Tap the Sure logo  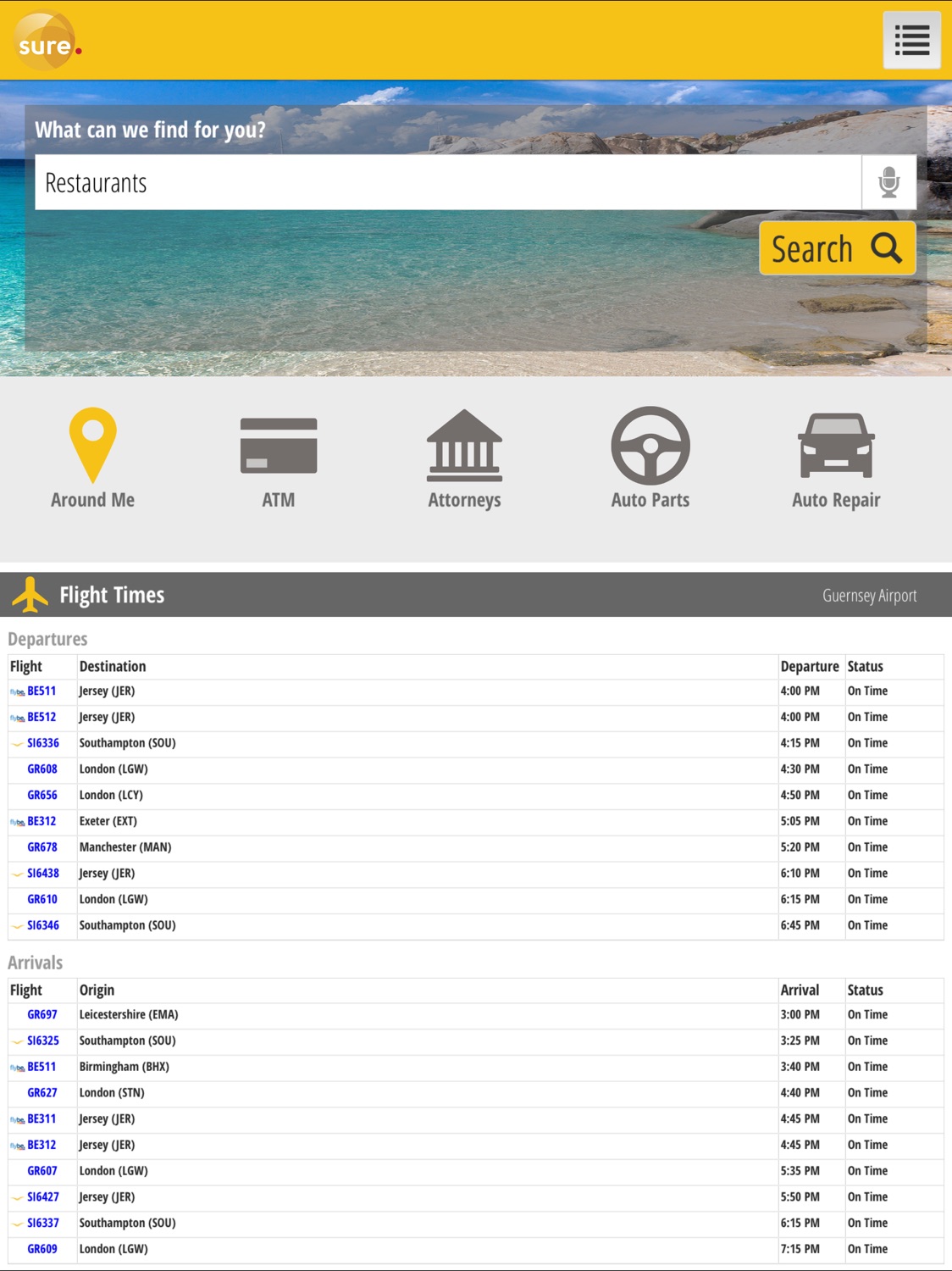(47, 41)
